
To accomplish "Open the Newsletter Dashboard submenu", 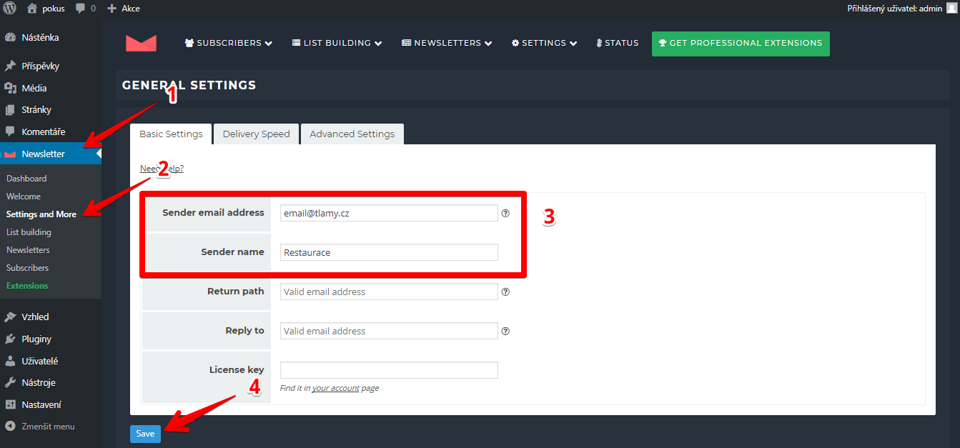I will point(26,179).
